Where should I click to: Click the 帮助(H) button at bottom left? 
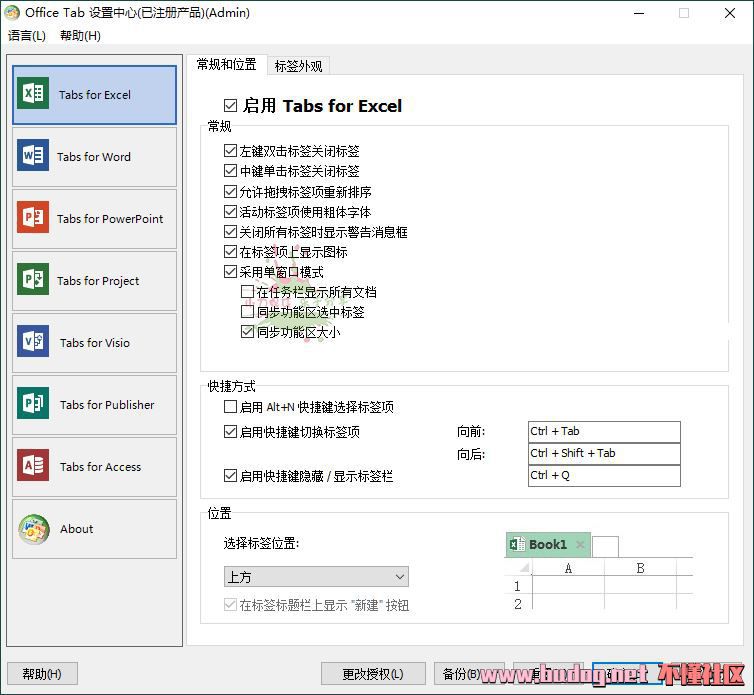coord(42,674)
